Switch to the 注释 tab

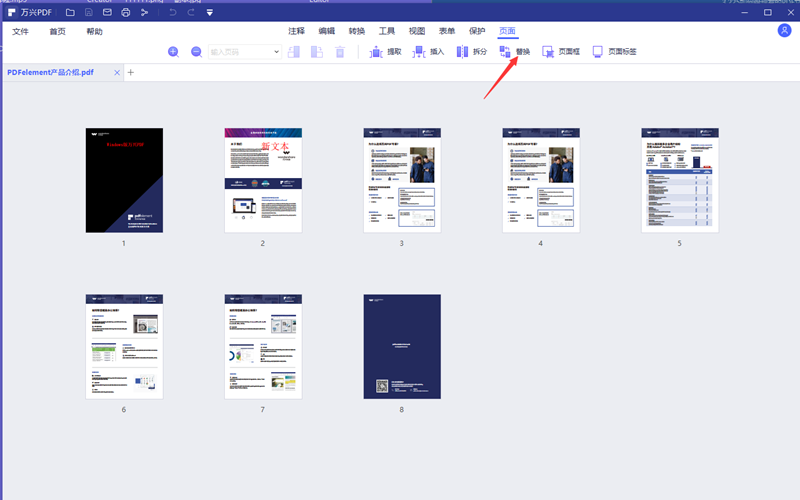tap(296, 32)
